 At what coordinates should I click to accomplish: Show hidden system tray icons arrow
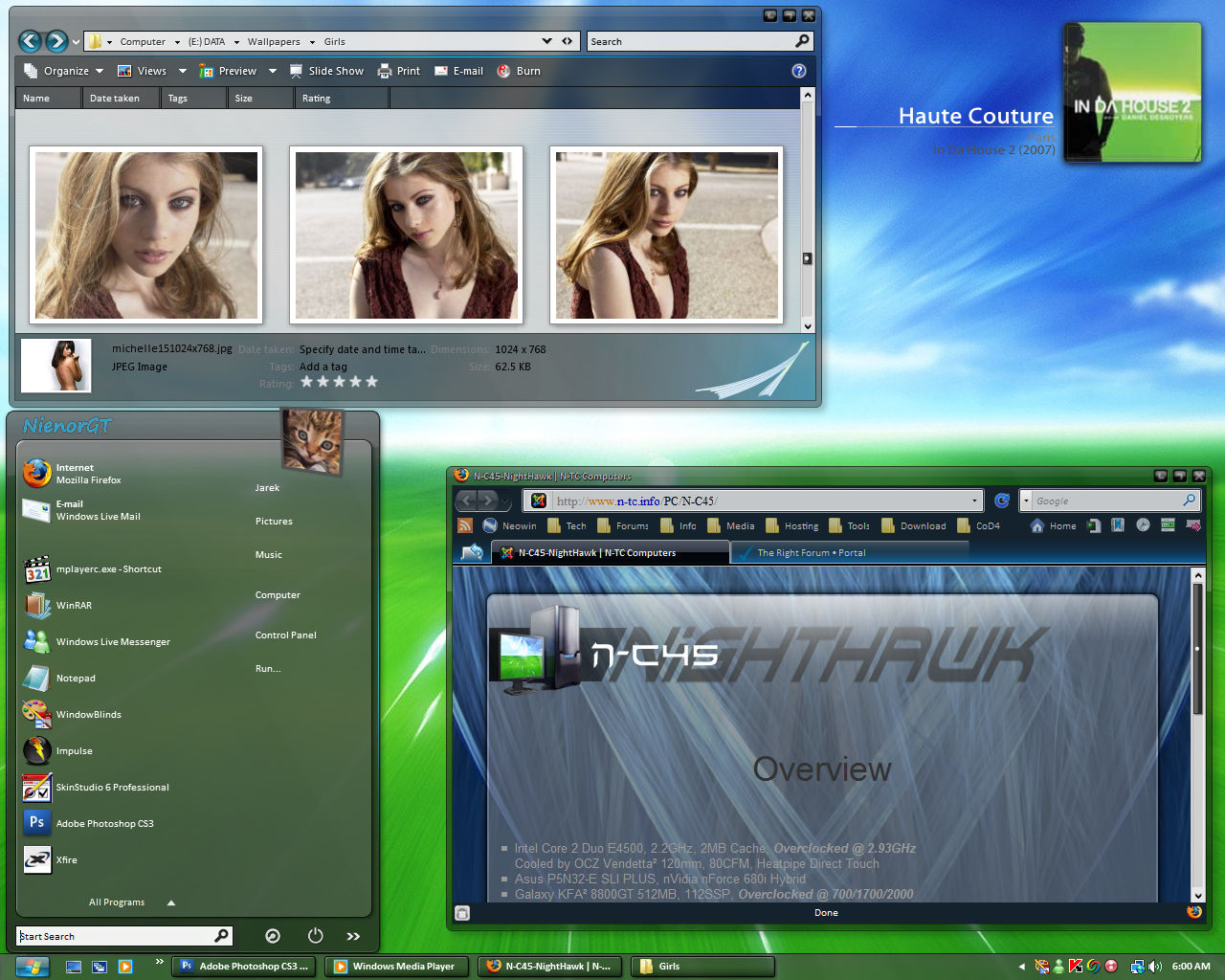(1021, 967)
